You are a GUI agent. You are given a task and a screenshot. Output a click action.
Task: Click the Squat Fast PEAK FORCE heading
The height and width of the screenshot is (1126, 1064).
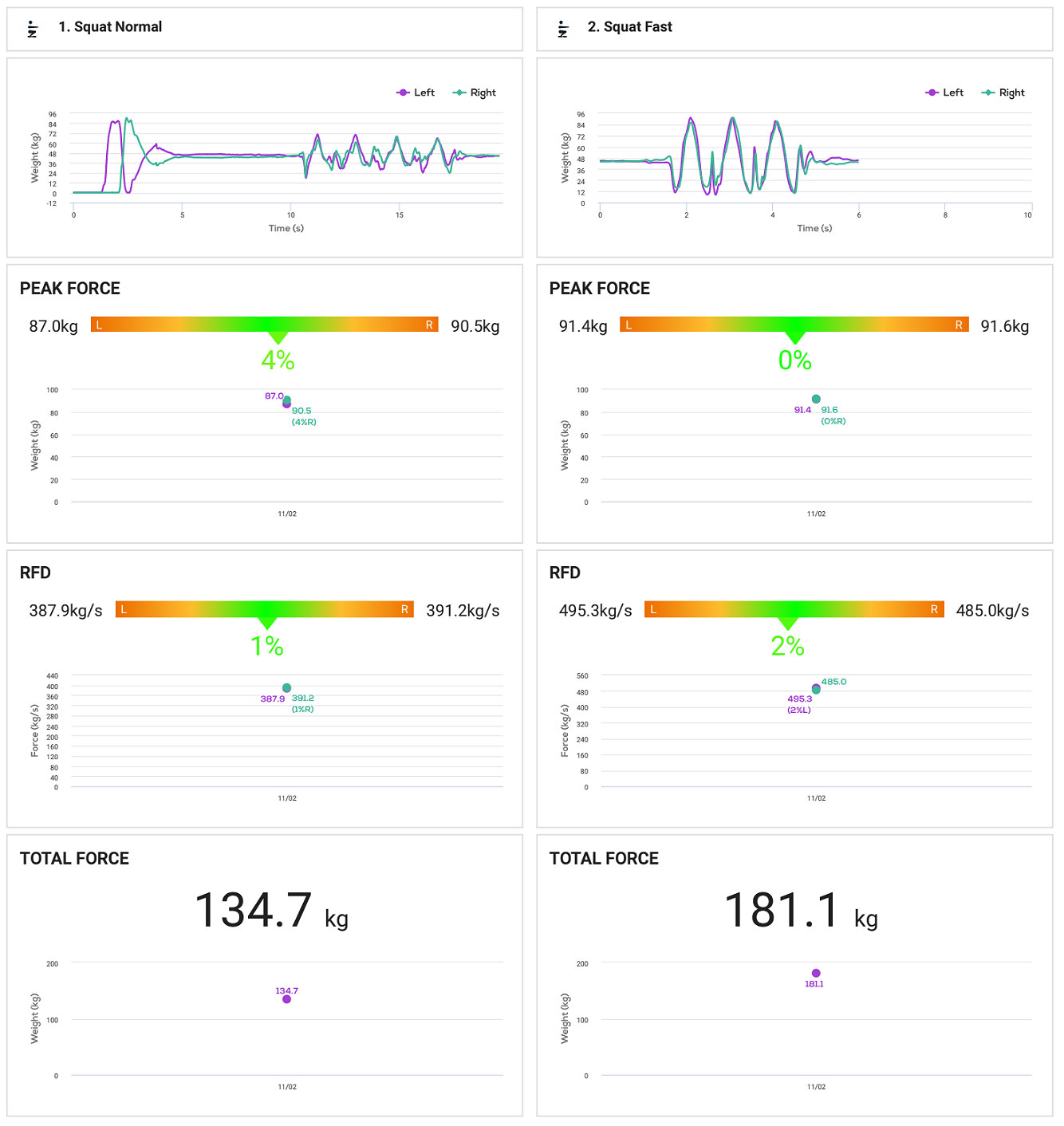600,289
